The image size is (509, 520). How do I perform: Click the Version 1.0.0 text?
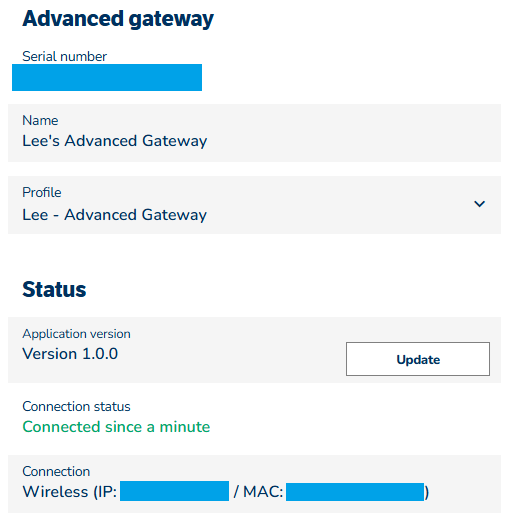[x=70, y=354]
